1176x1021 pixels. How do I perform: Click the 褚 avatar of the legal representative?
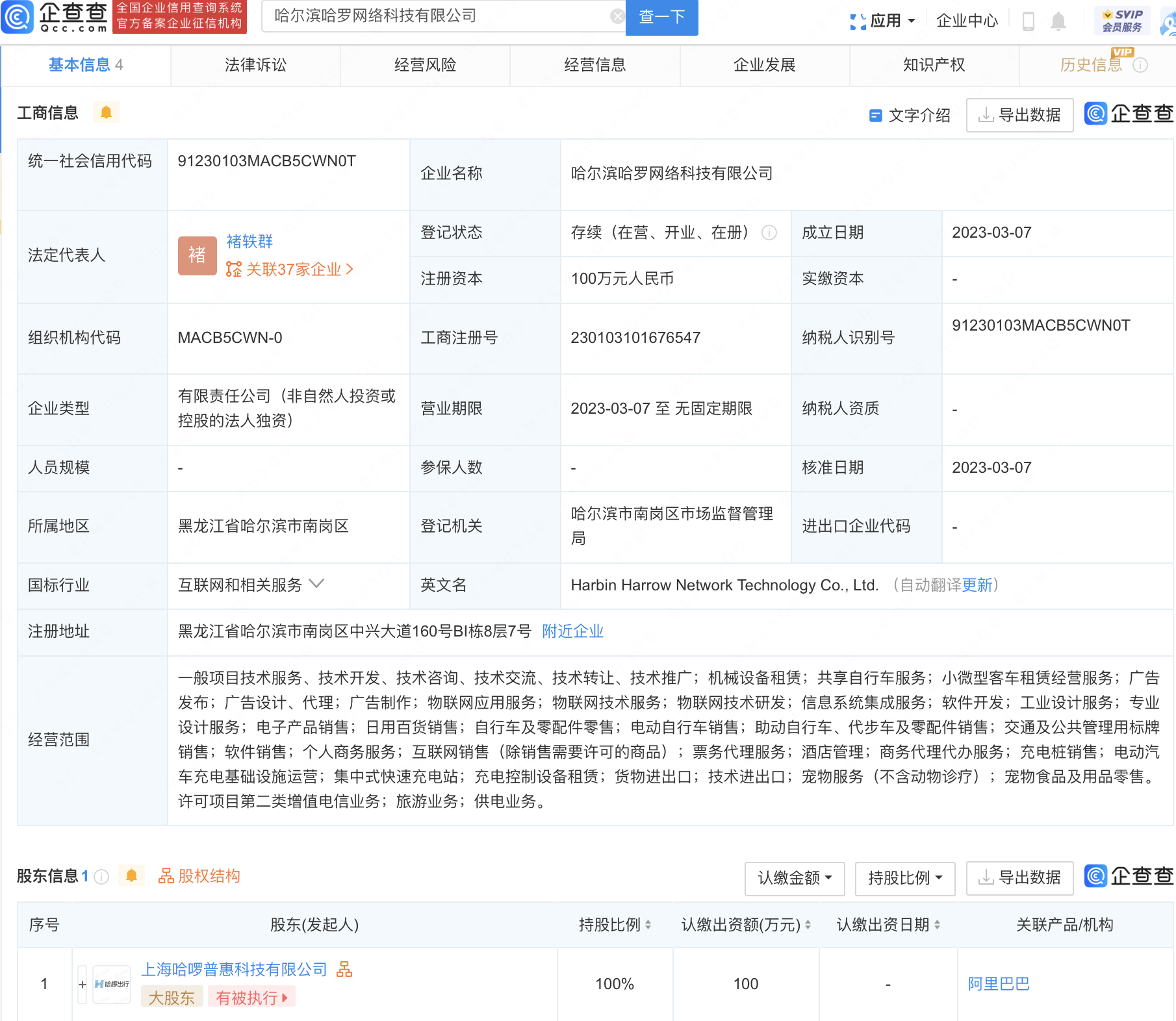coord(198,255)
